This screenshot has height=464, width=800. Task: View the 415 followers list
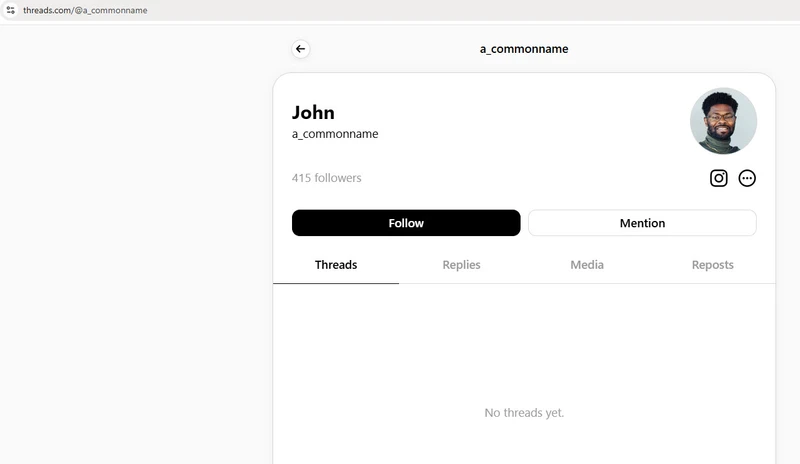click(327, 178)
